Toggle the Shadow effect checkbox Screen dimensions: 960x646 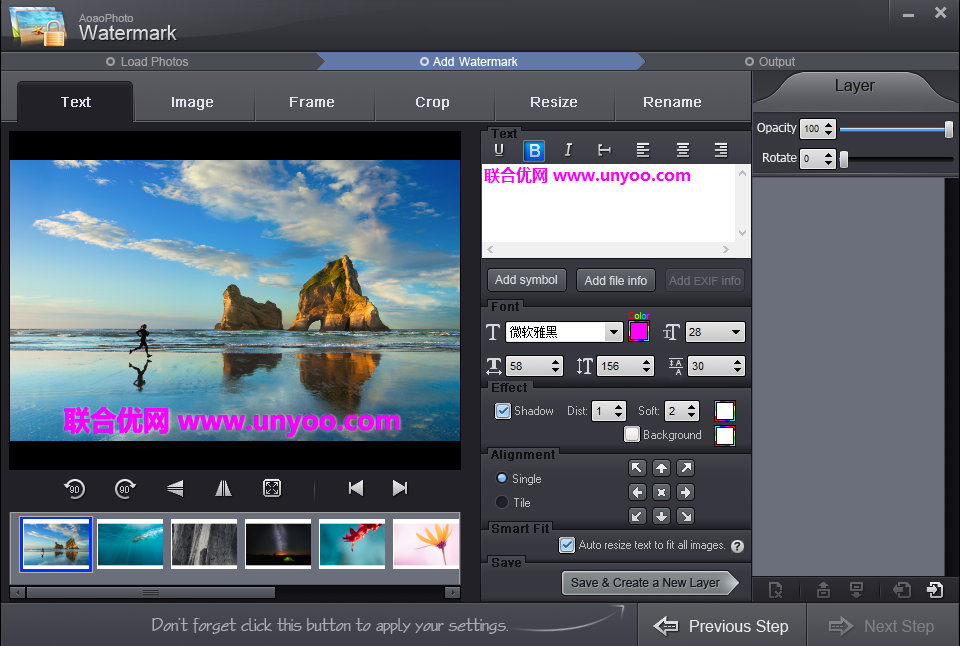tap(503, 411)
